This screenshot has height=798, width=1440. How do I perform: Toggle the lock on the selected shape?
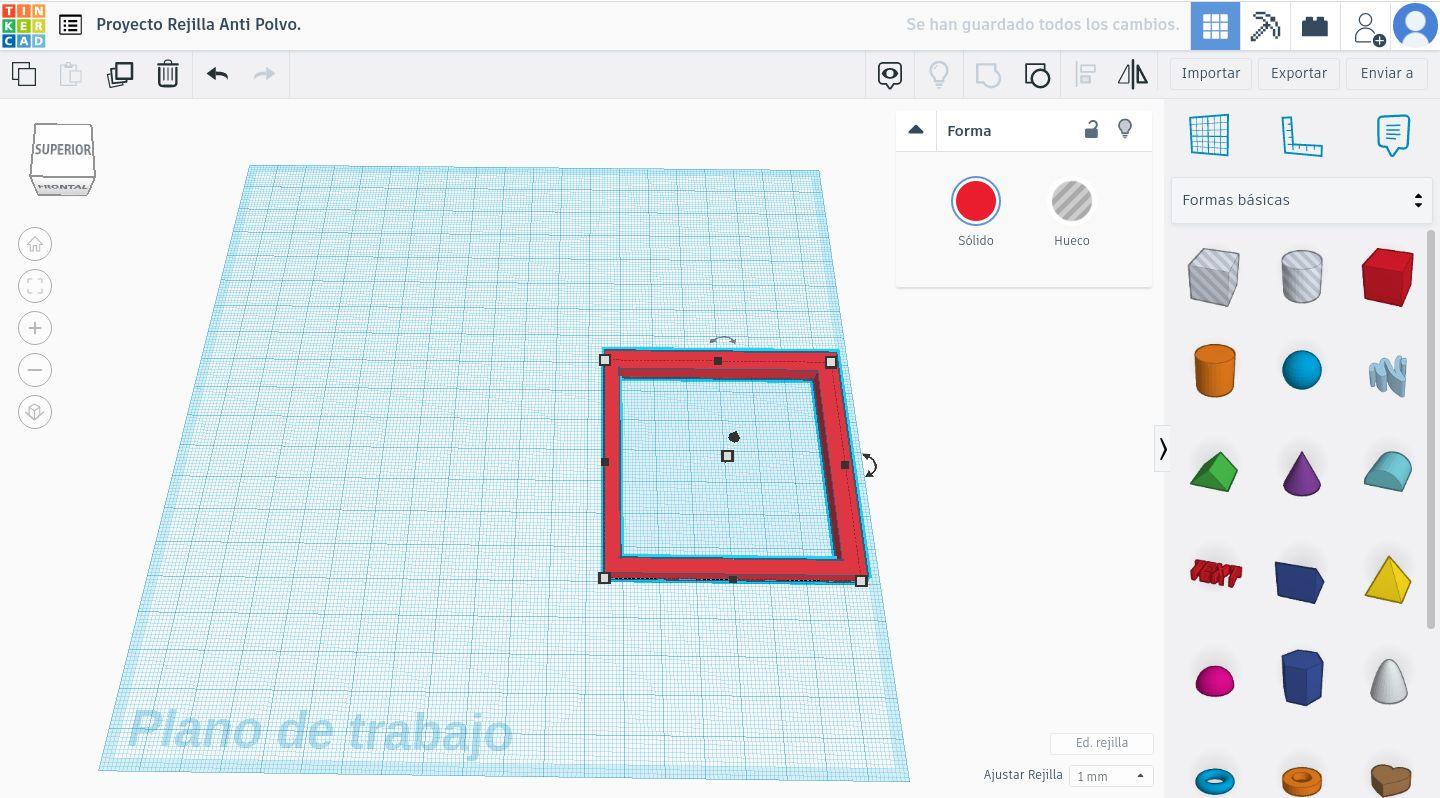pos(1092,129)
